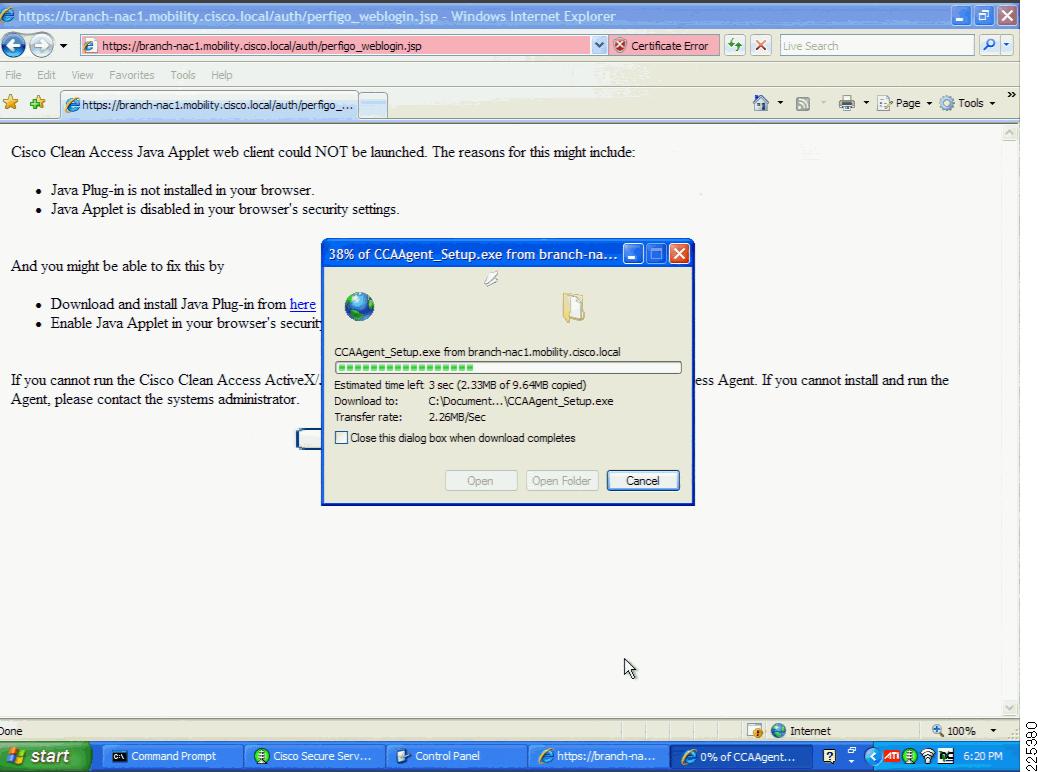
Task: Click into the Live Search box
Action: pyautogui.click(x=876, y=46)
